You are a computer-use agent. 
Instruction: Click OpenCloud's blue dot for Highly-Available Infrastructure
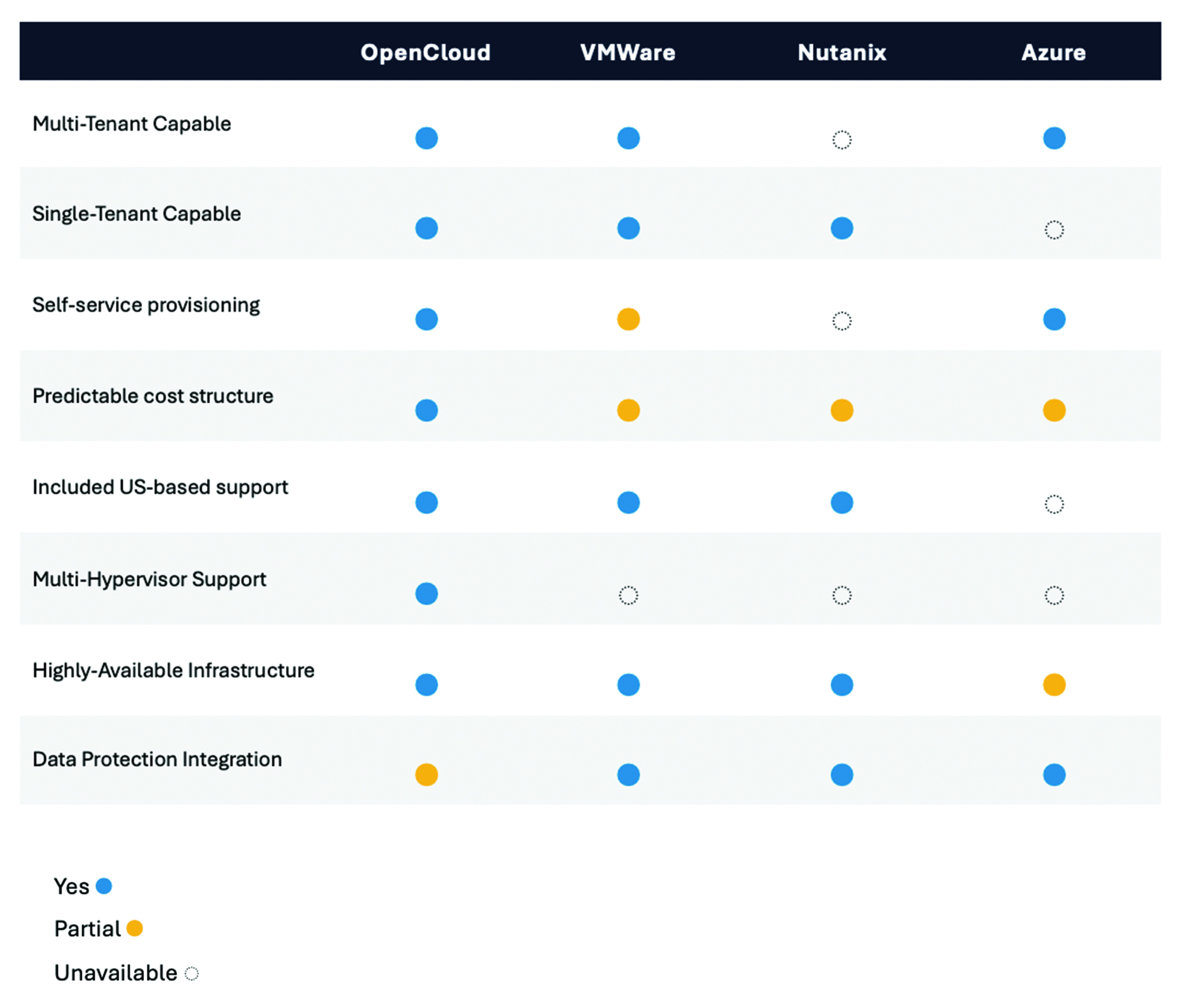(x=426, y=684)
